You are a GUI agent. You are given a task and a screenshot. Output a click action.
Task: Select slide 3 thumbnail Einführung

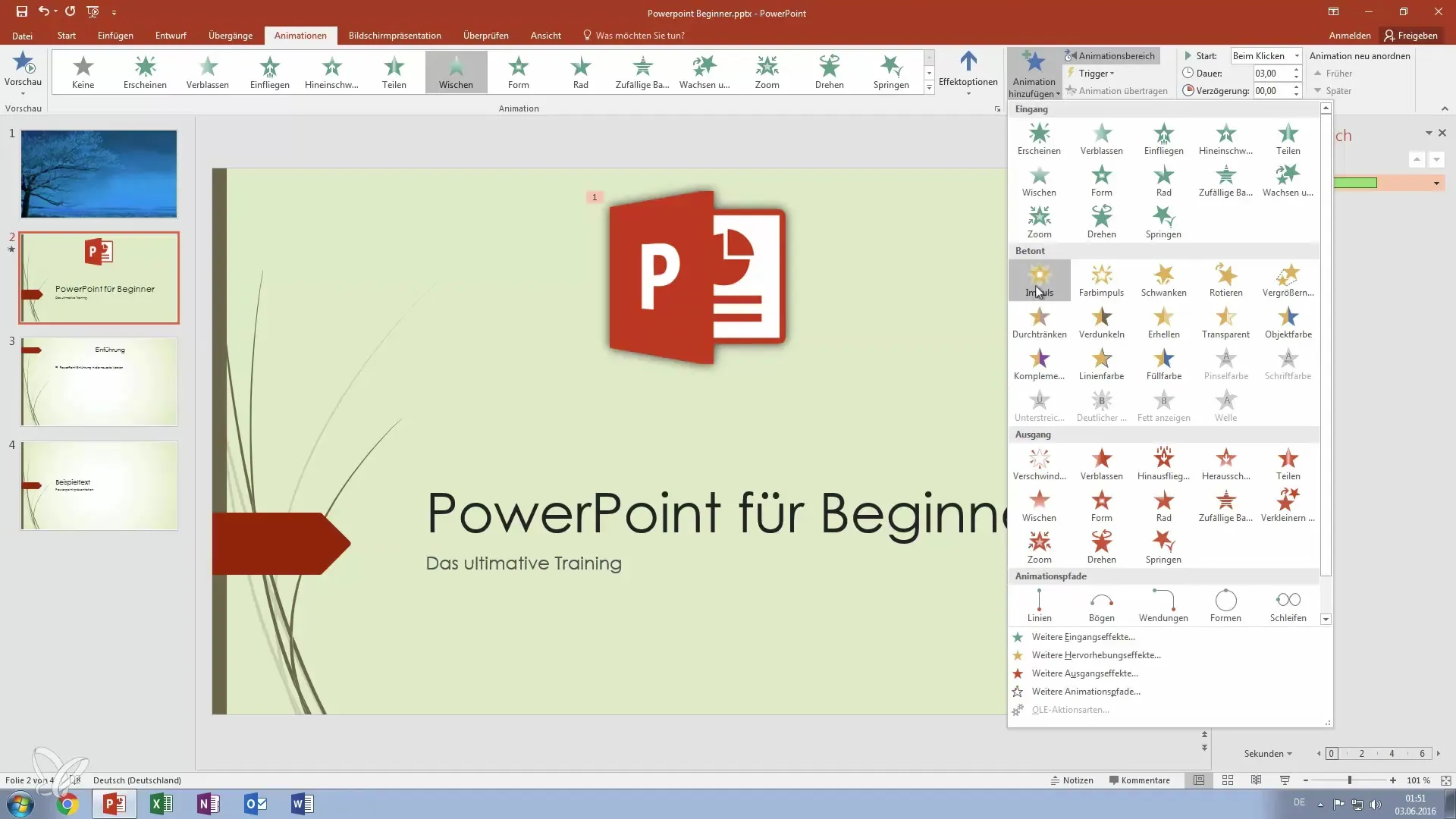(99, 381)
